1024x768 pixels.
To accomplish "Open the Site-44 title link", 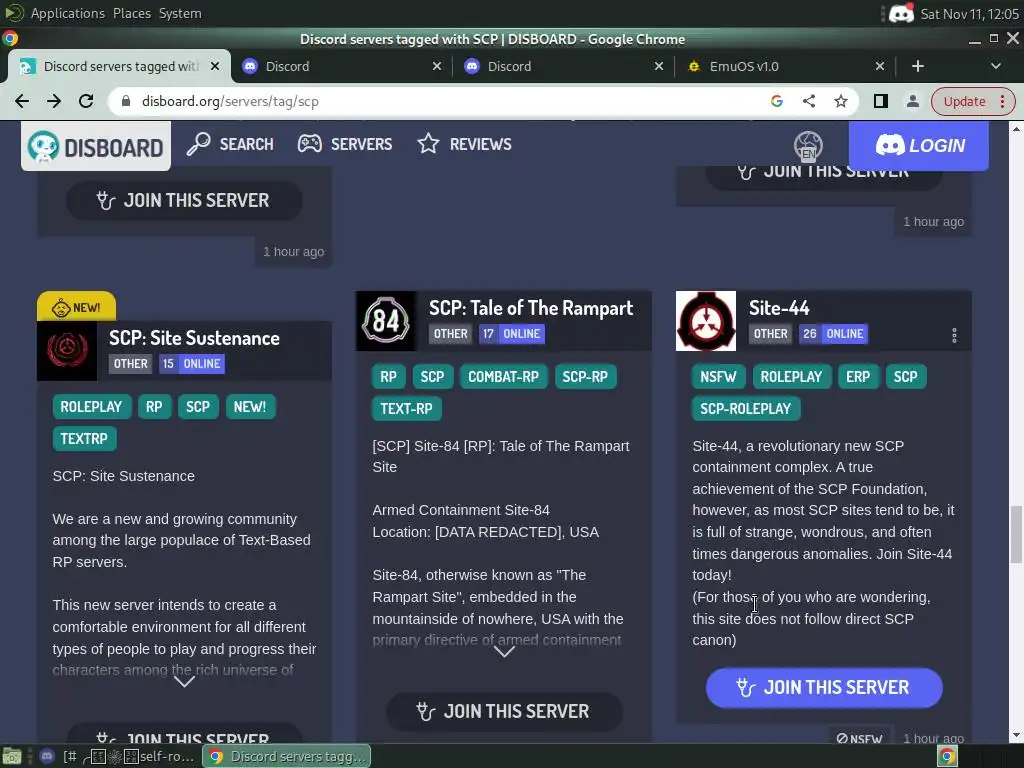I will pos(779,308).
